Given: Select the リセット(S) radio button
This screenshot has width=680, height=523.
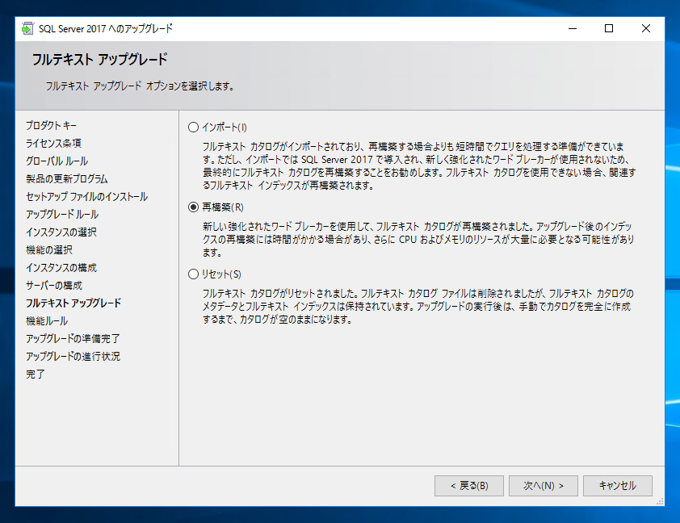Looking at the screenshot, I should tap(193, 274).
